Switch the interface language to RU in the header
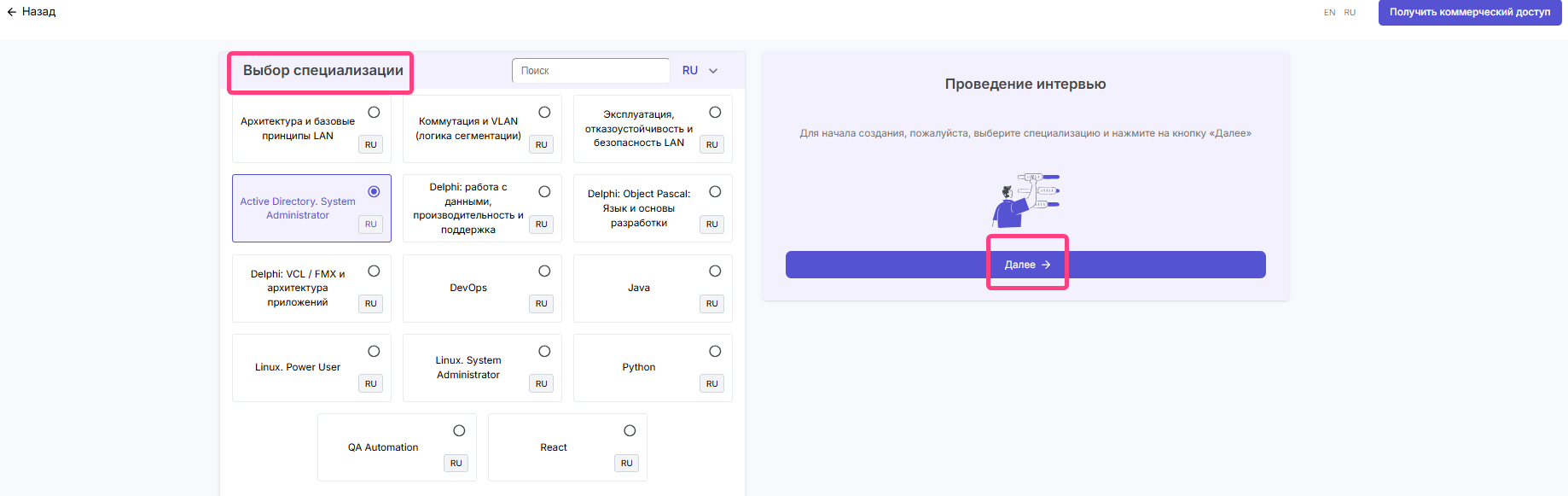Viewport: 1568px width, 496px height. (x=1350, y=13)
